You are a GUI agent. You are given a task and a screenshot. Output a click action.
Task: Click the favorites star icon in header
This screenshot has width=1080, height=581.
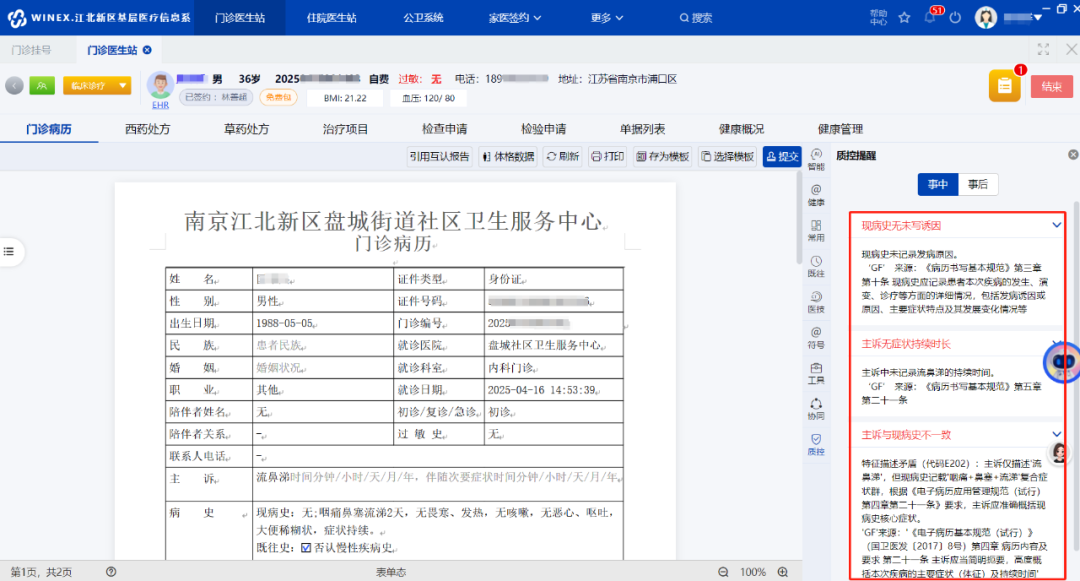pyautogui.click(x=904, y=18)
